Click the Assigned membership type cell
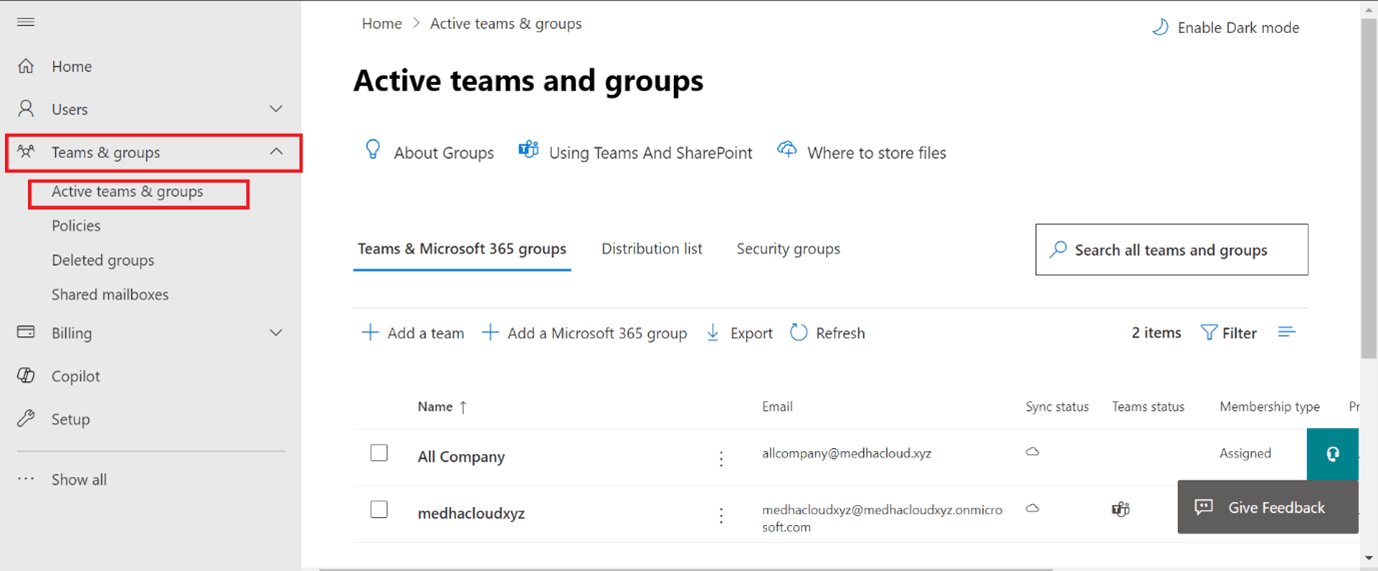1378x571 pixels. (1245, 453)
